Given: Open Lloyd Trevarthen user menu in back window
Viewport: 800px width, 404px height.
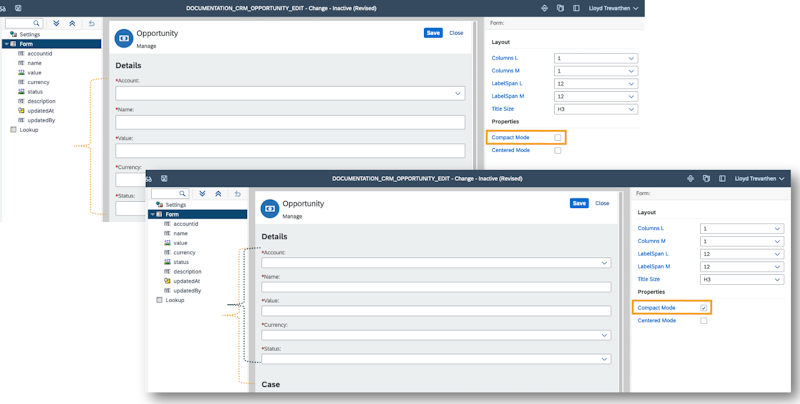Looking at the screenshot, I should pos(613,8).
